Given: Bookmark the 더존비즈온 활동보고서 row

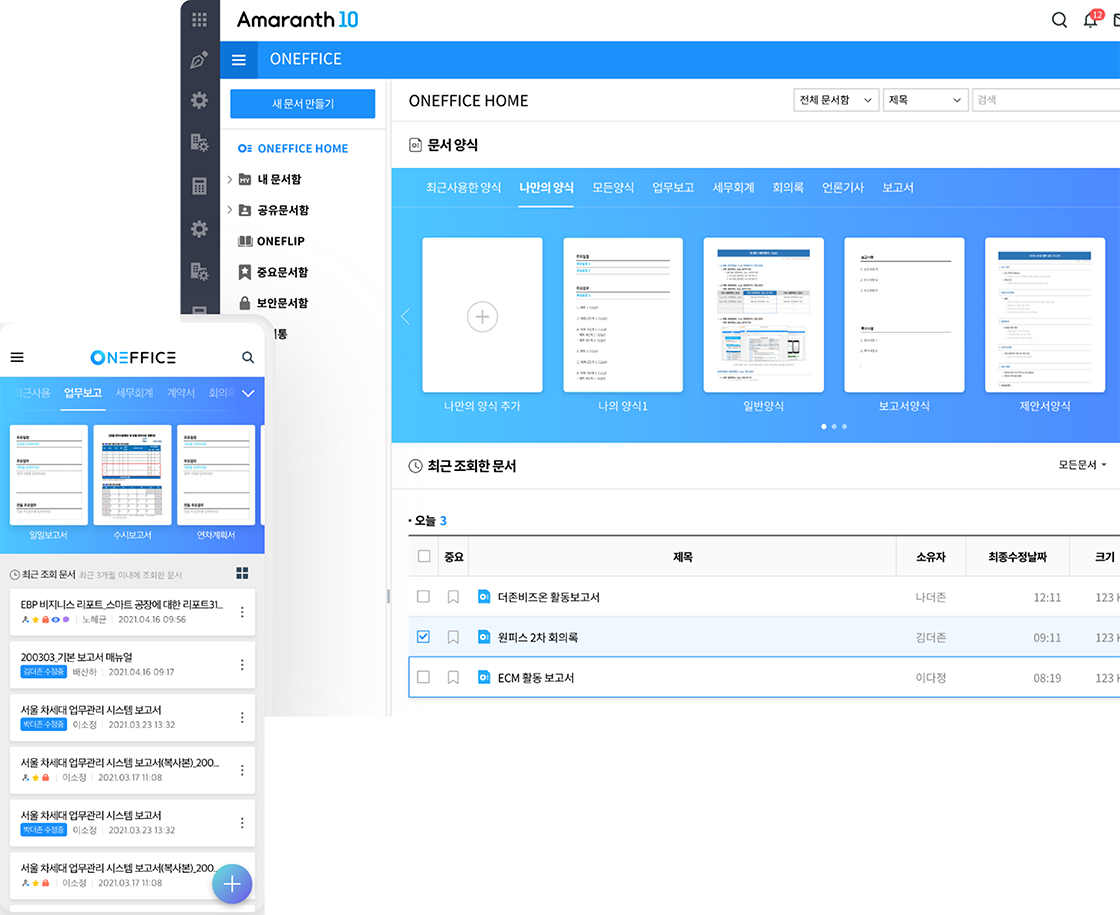Looking at the screenshot, I should pyautogui.click(x=453, y=597).
